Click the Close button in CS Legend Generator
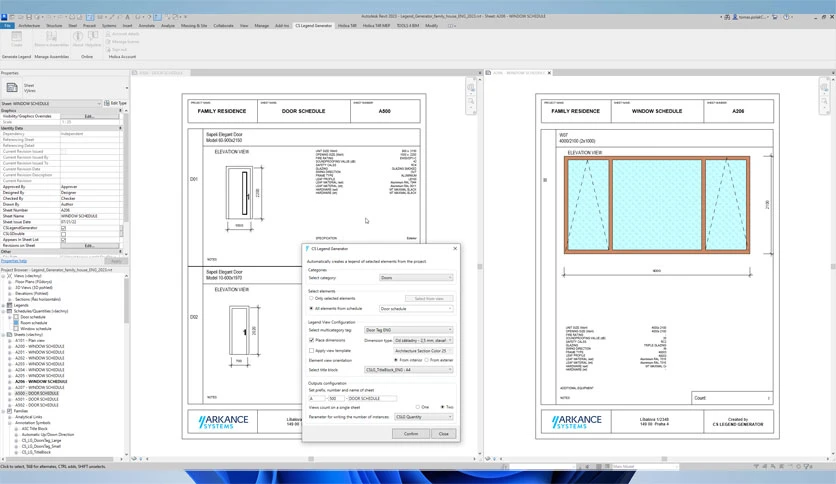836x484 pixels. [x=443, y=434]
